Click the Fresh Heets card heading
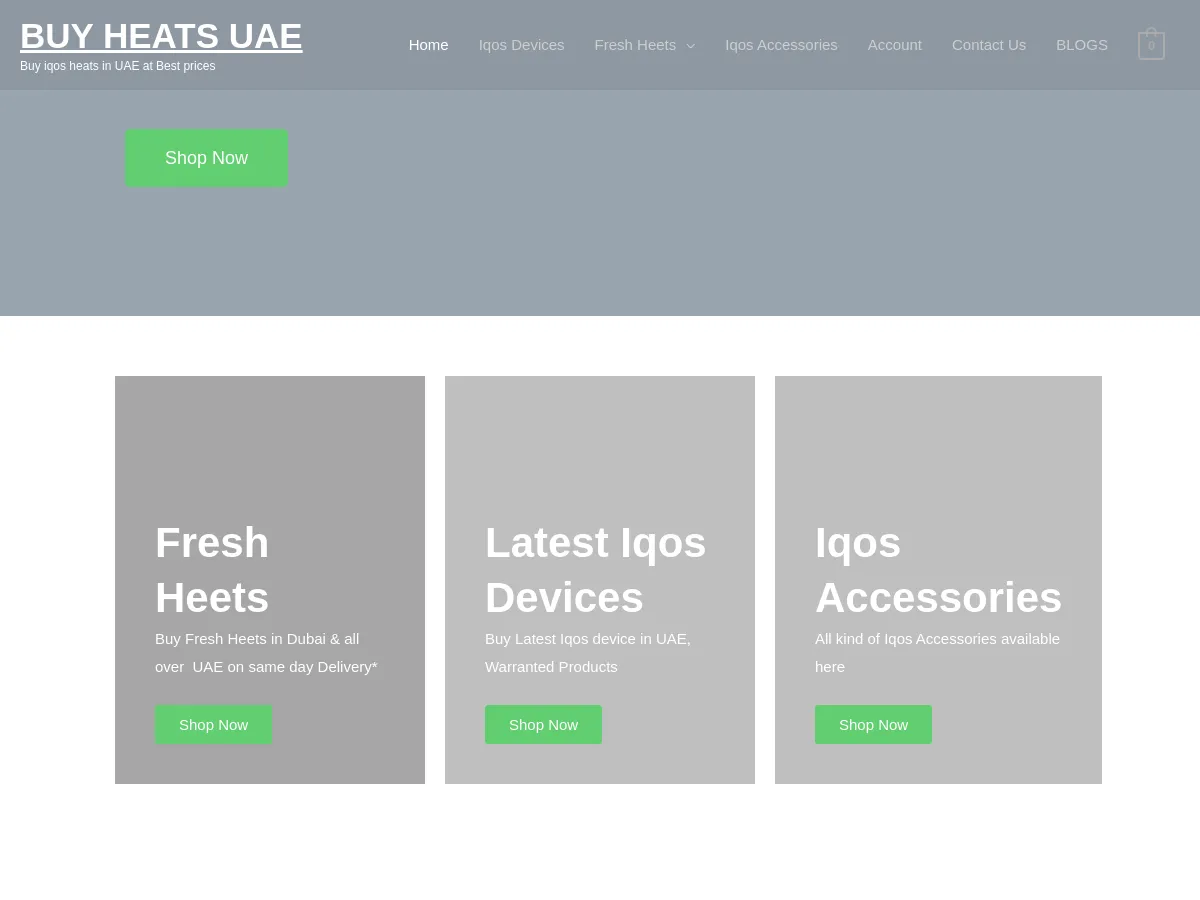 [212, 570]
